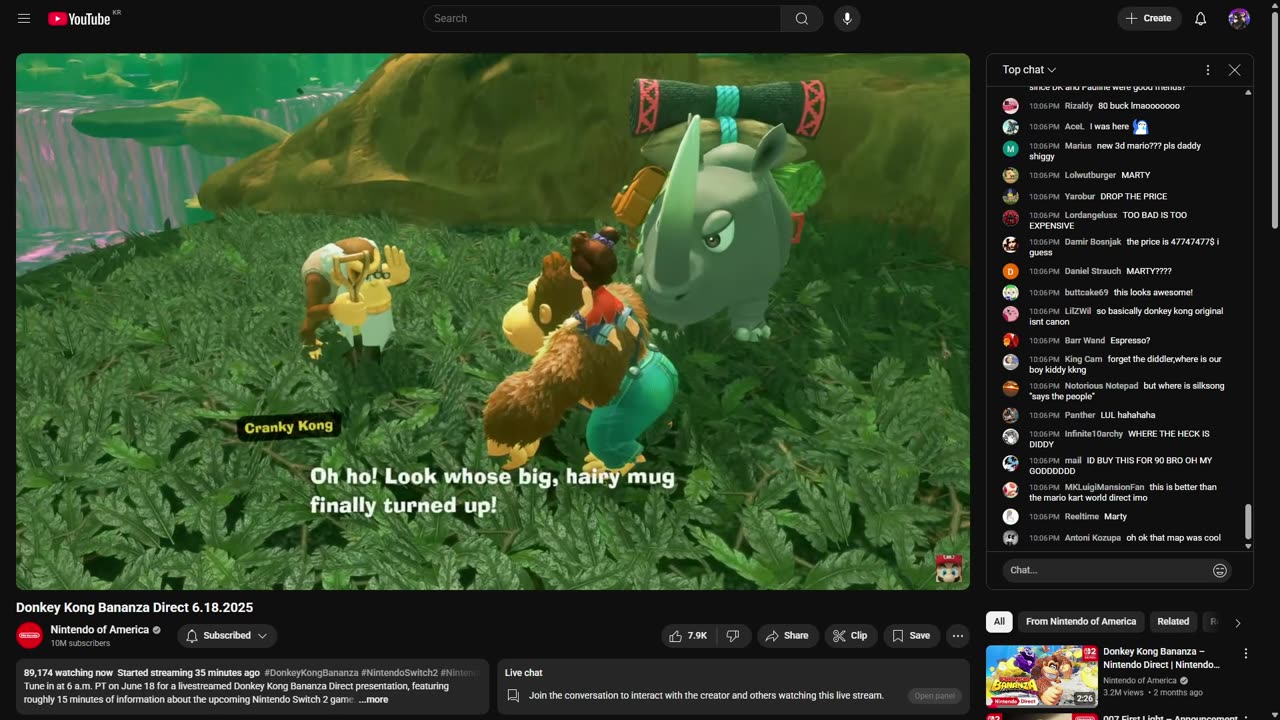Click the Marius chat avatar
Viewport: 1280px width, 720px height.
click(x=1011, y=148)
